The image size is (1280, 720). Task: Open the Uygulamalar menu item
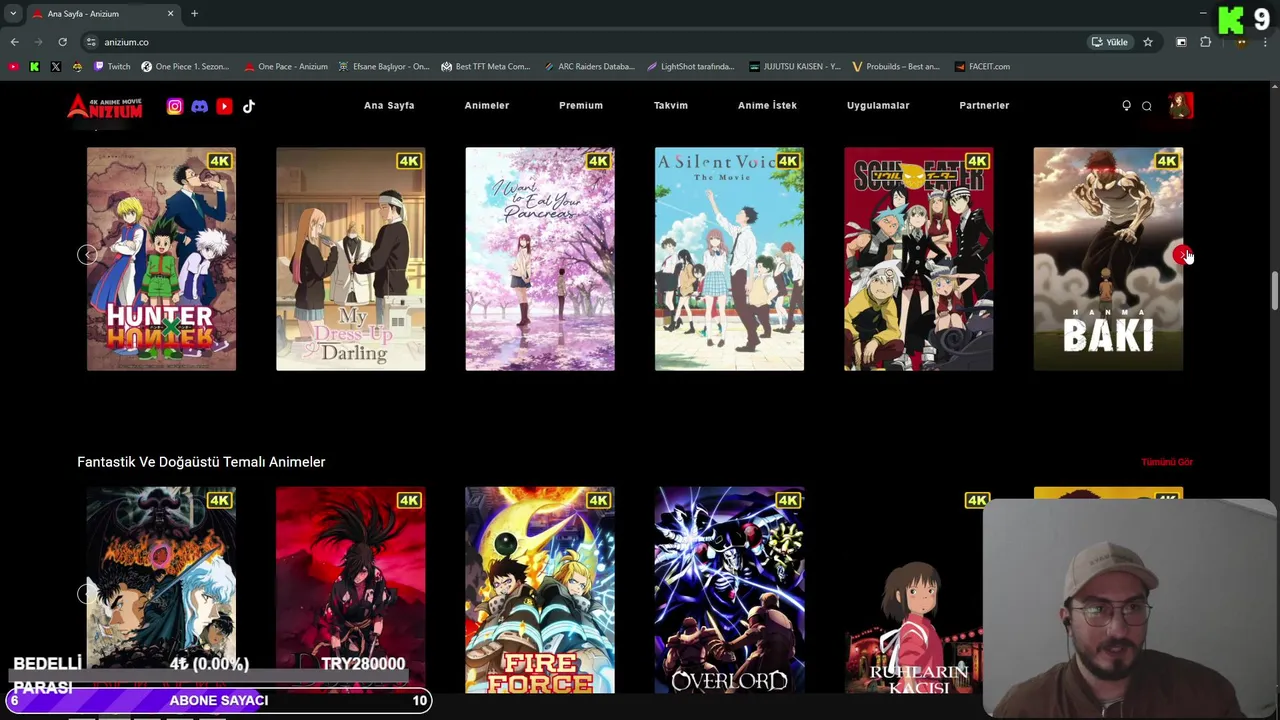878,106
